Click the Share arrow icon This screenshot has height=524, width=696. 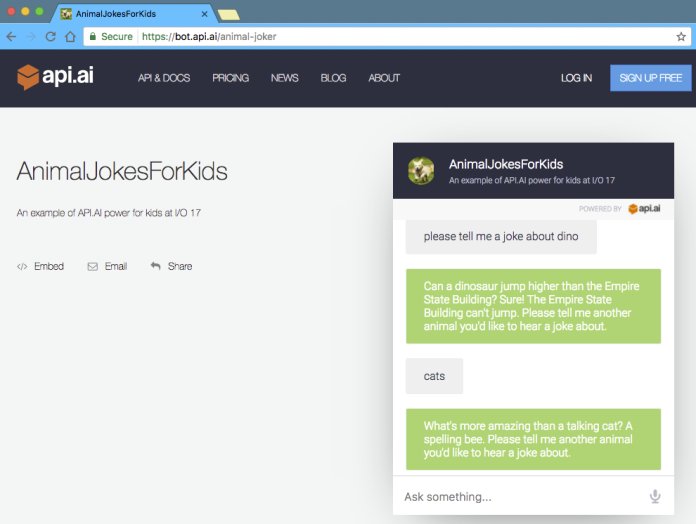[155, 266]
